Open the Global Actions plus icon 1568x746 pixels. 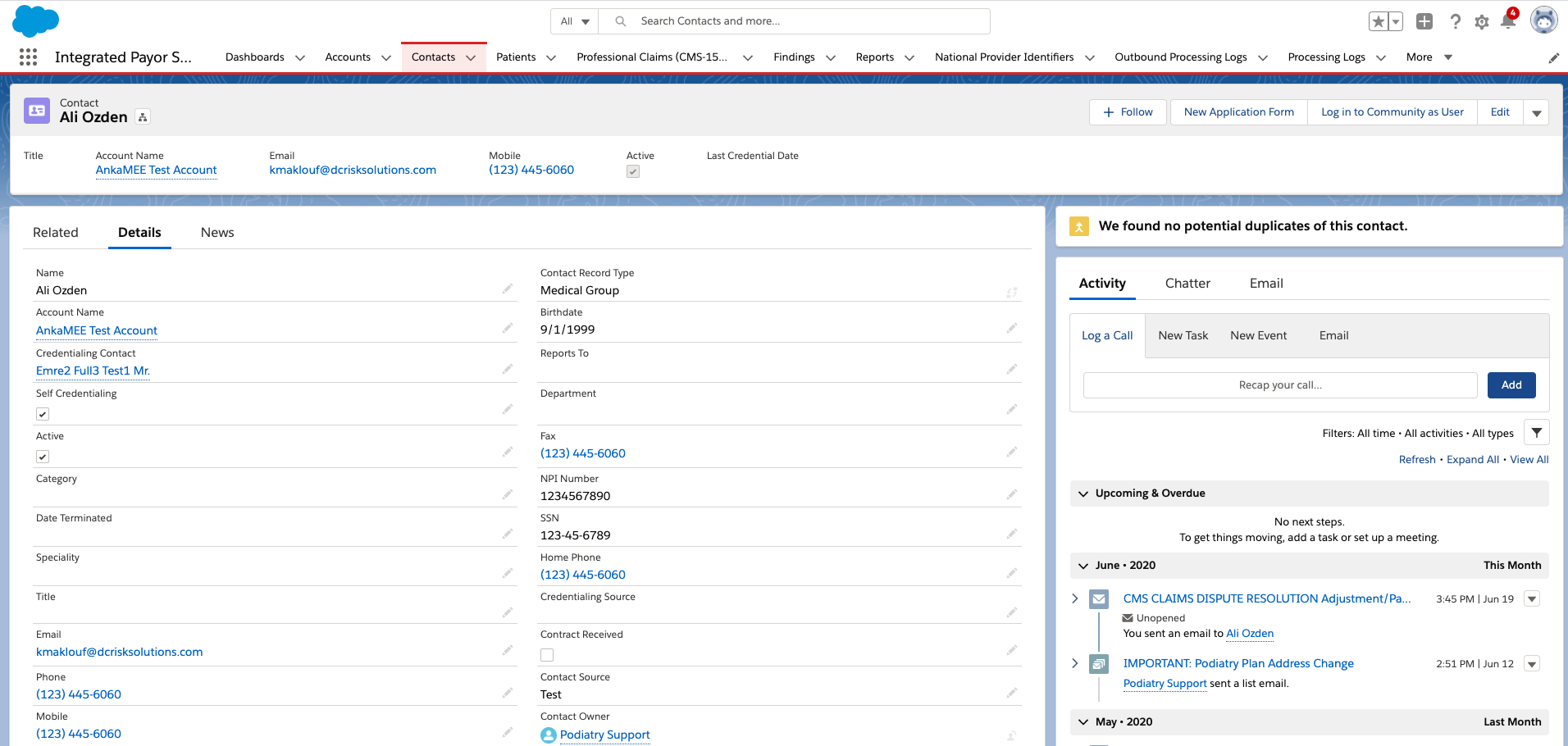click(1424, 21)
